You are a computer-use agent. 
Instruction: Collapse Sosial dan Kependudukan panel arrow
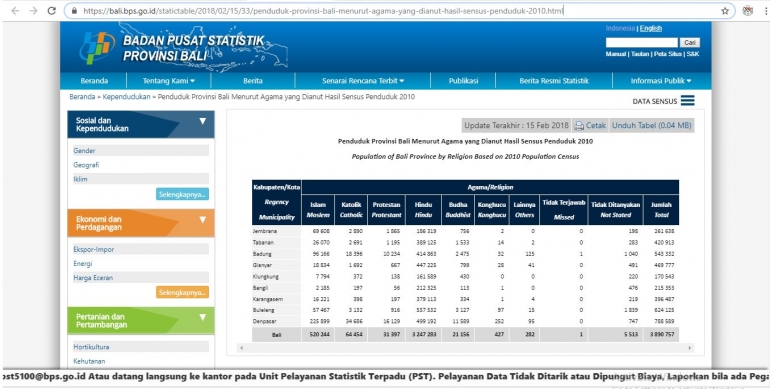click(203, 121)
